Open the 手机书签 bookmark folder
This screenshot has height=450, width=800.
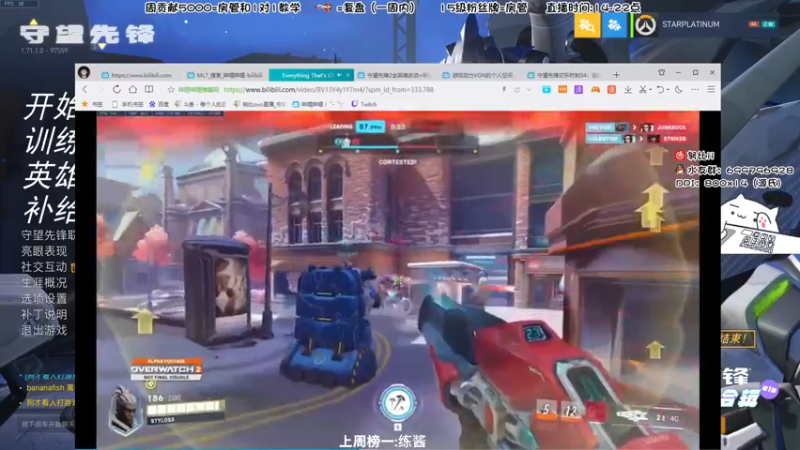(128, 104)
